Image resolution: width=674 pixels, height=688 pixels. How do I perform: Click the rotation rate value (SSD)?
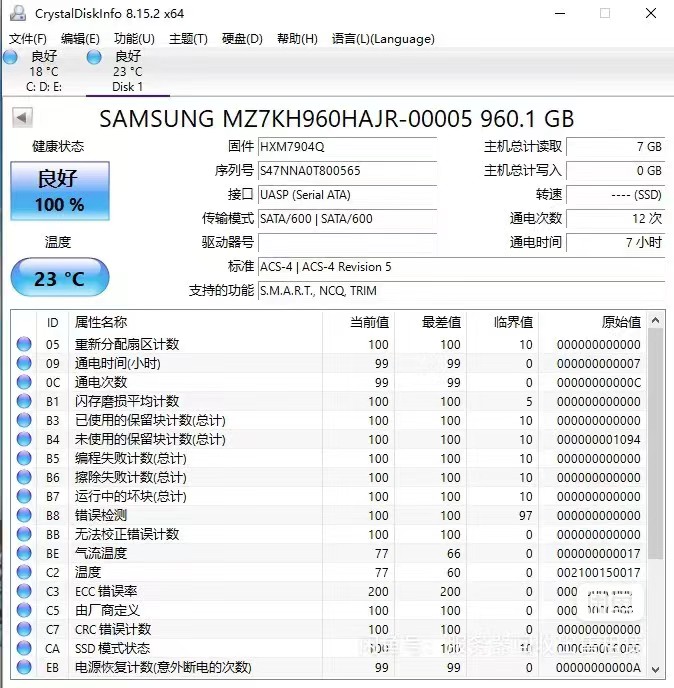[x=616, y=194]
